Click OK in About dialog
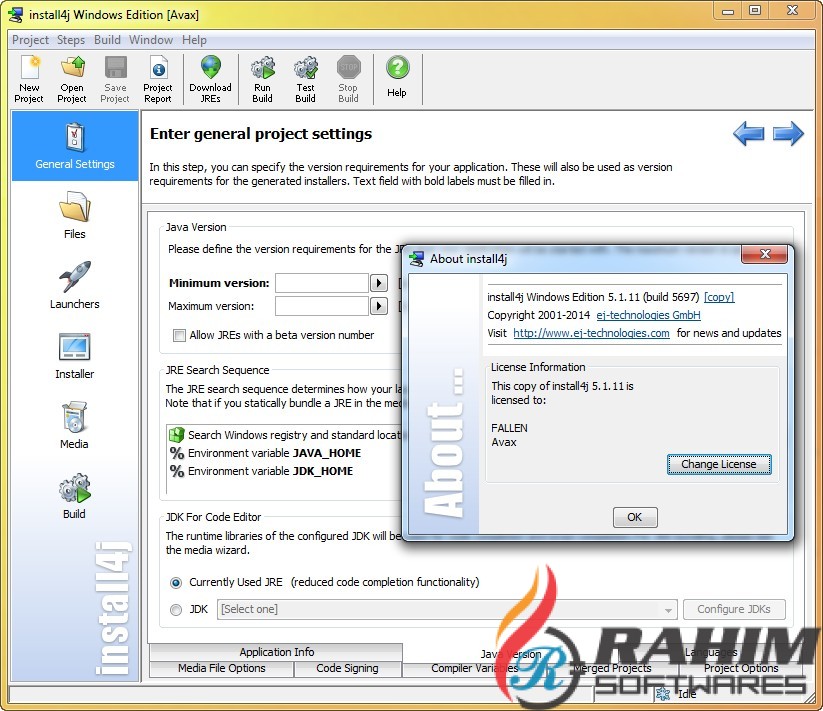This screenshot has width=823, height=711. point(635,517)
